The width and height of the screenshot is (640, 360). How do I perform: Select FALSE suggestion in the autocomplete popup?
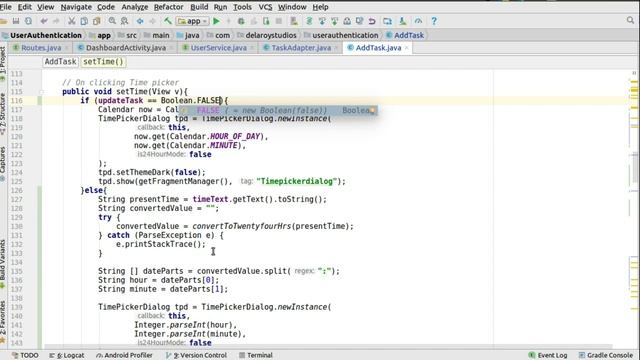pos(278,110)
